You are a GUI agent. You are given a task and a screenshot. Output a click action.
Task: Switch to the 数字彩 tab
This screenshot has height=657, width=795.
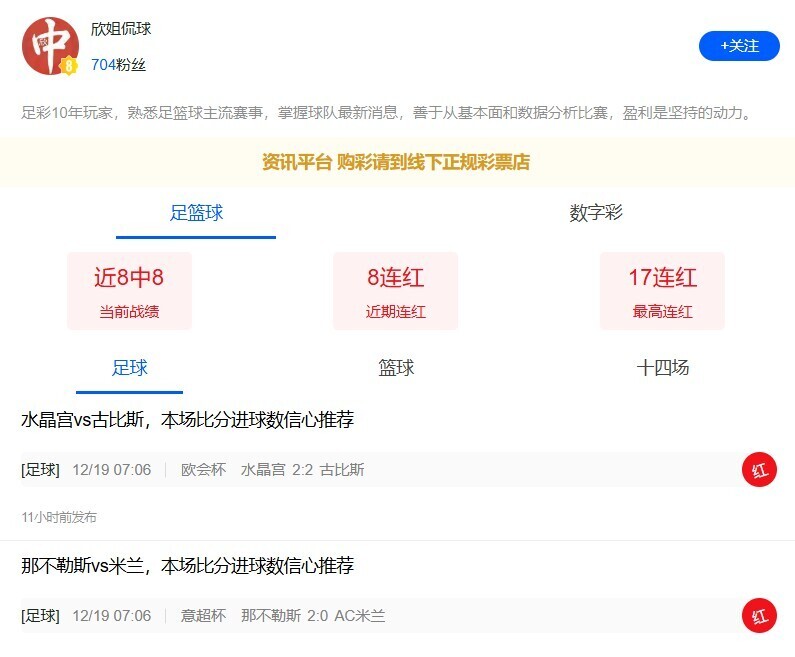pyautogui.click(x=596, y=213)
